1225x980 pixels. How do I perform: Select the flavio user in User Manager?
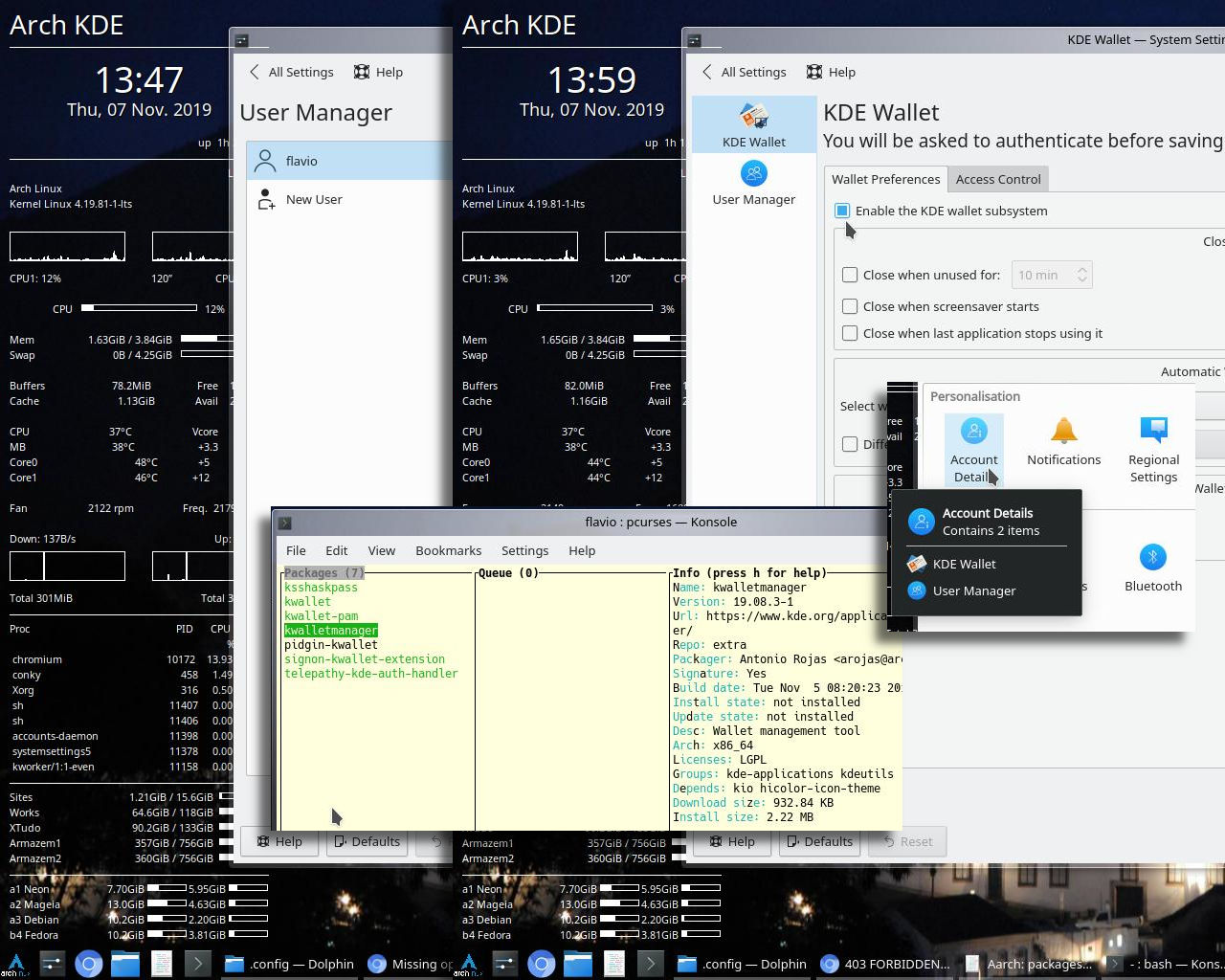tap(349, 161)
